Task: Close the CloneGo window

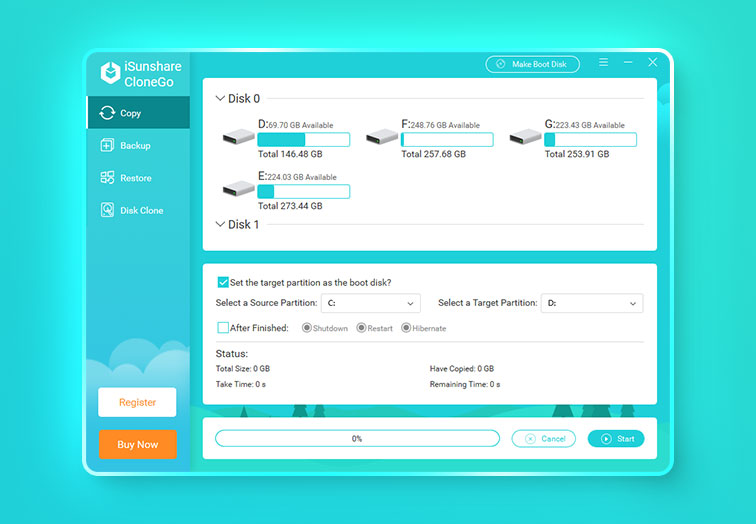Action: [x=652, y=62]
